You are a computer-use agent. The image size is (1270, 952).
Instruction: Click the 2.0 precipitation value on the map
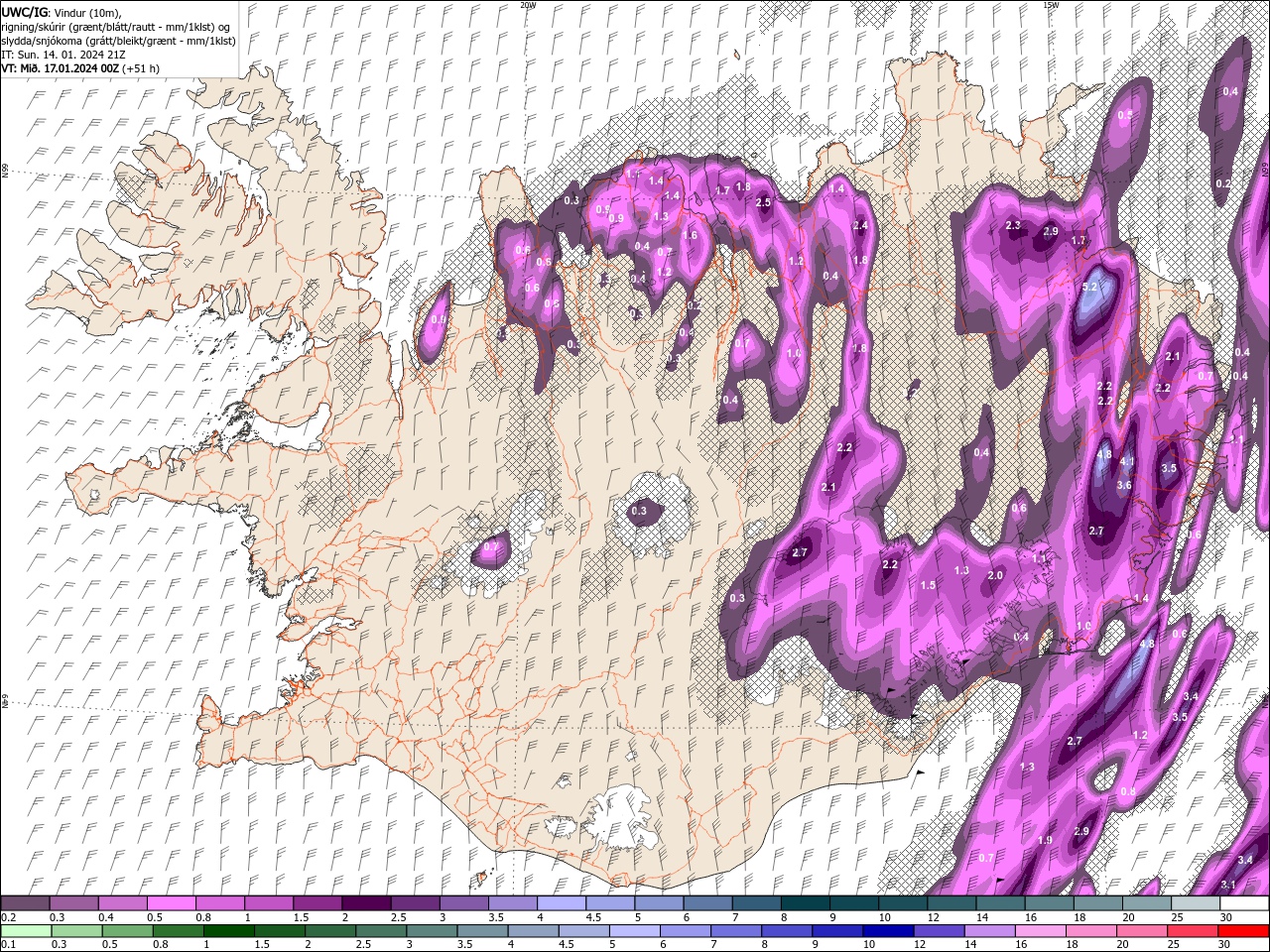(x=996, y=576)
